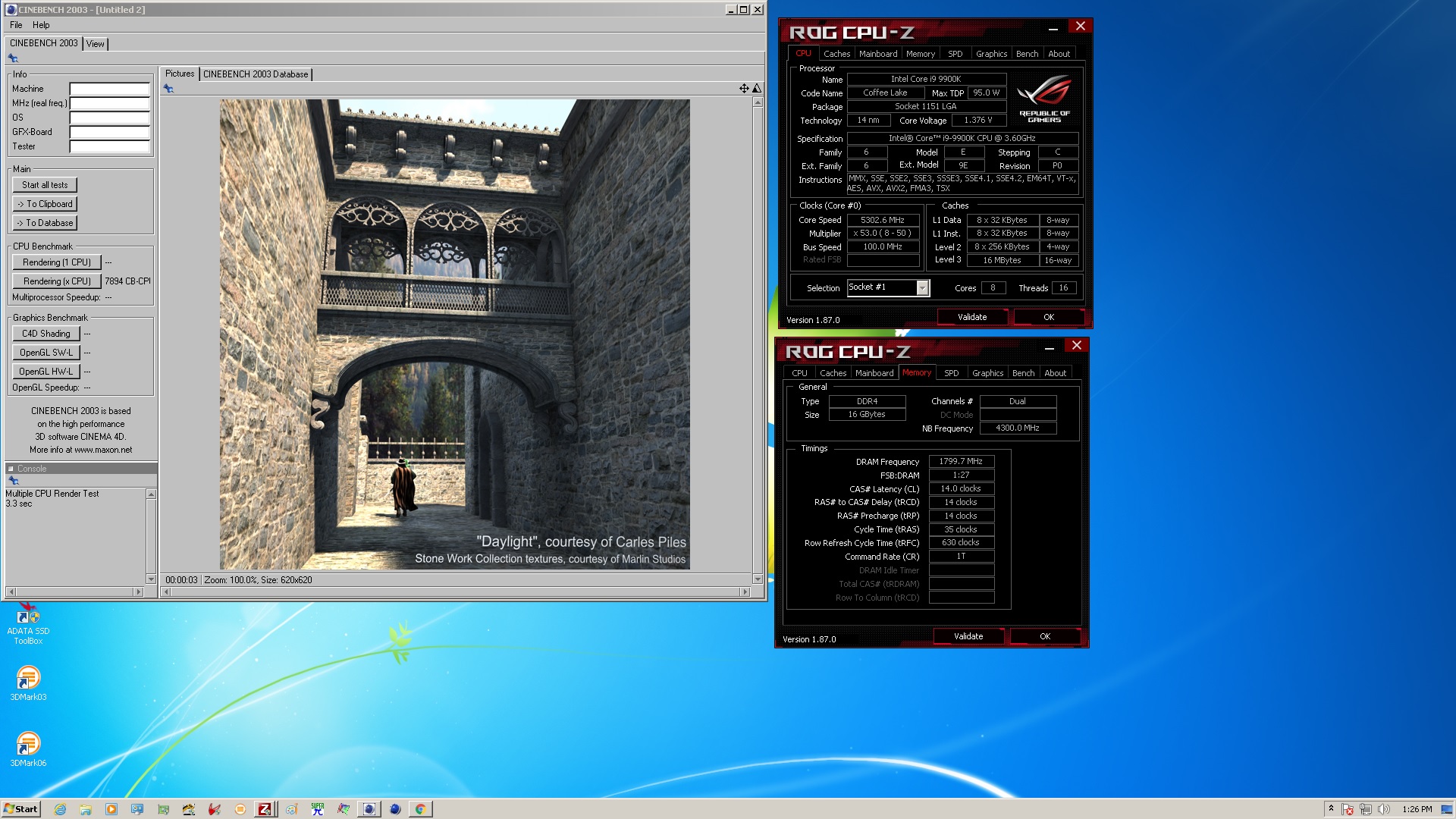Click the 1799.7 MHz DRAM Frequency value

coord(961,461)
